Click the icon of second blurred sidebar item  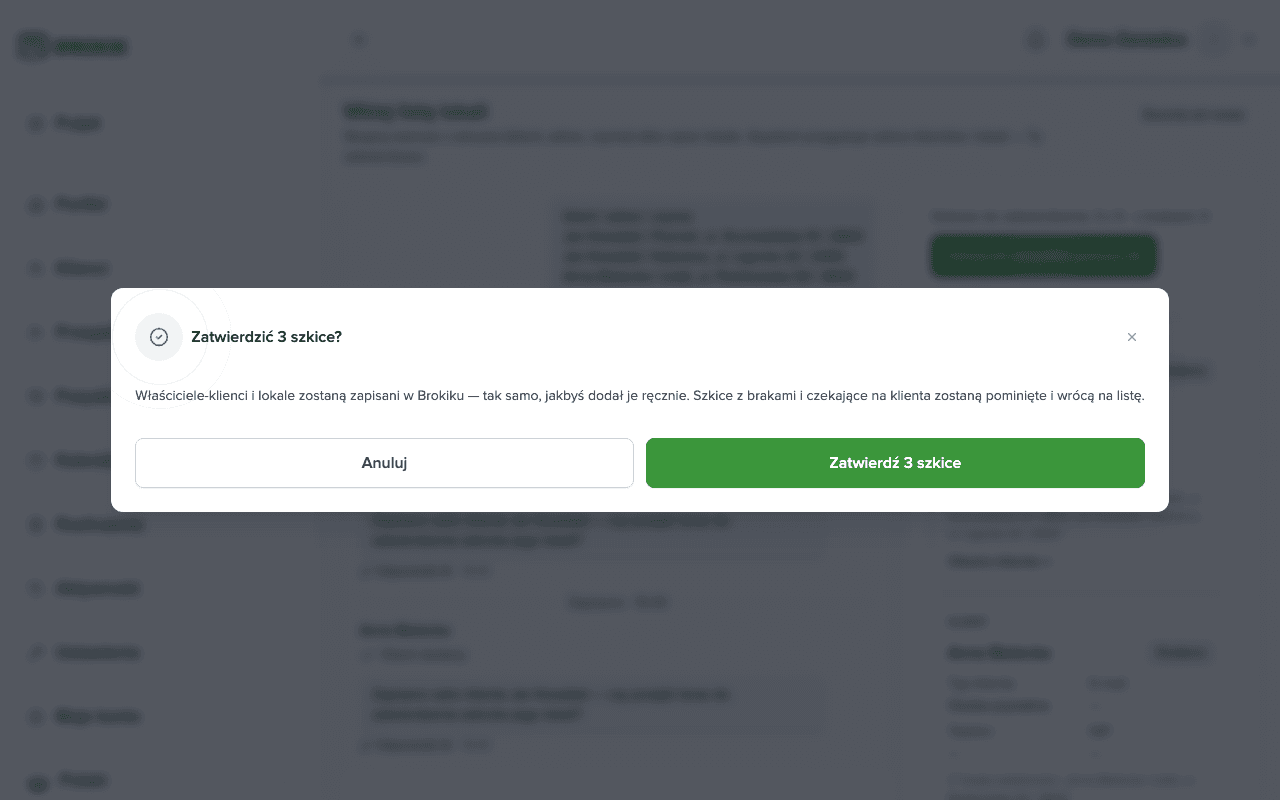36,204
